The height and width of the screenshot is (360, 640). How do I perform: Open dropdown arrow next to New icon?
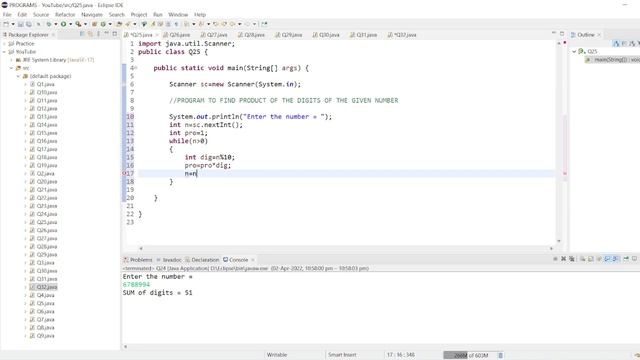(13, 24)
